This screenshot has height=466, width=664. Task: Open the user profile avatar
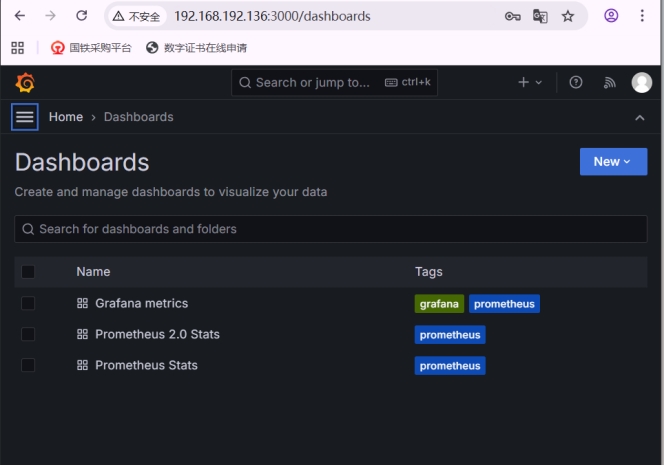pyautogui.click(x=642, y=83)
